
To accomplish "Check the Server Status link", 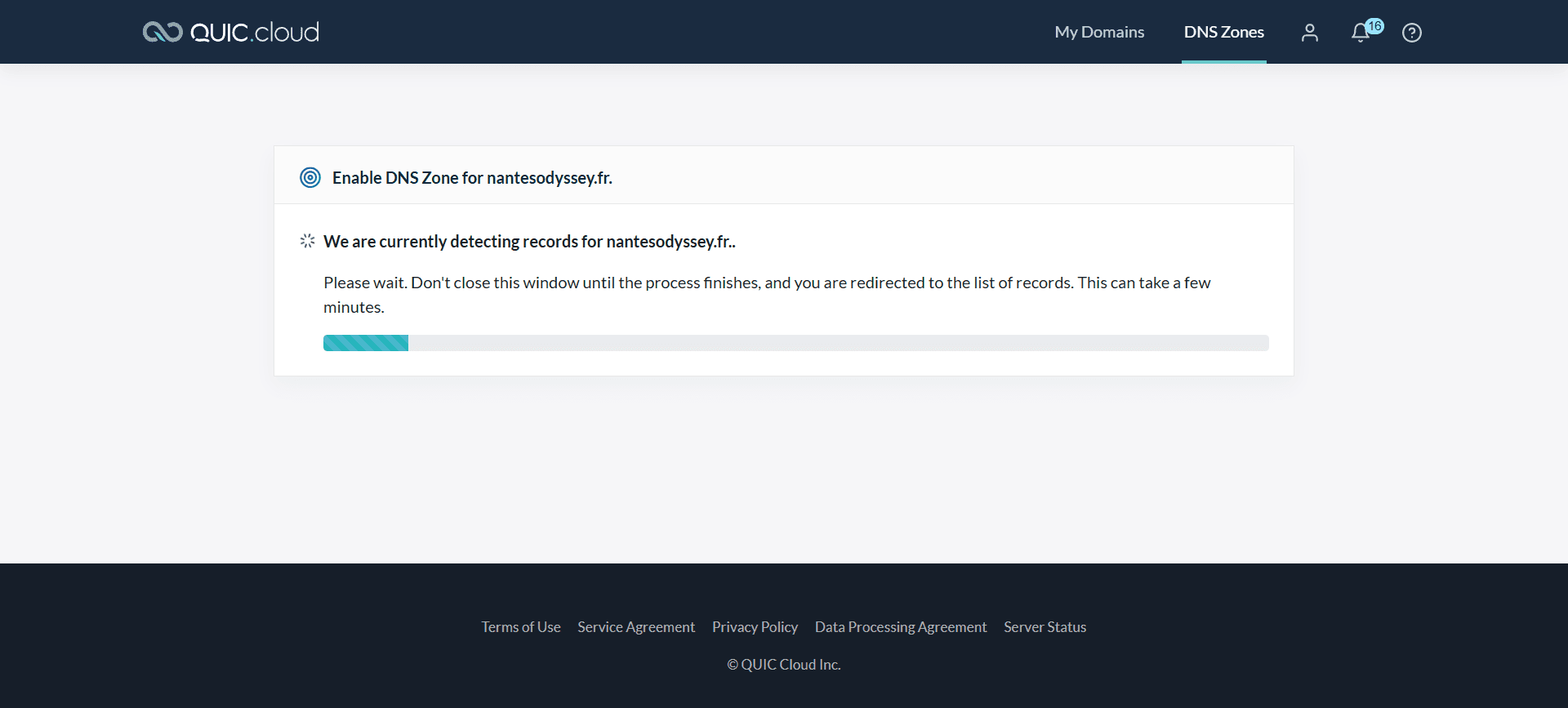I will (1045, 627).
